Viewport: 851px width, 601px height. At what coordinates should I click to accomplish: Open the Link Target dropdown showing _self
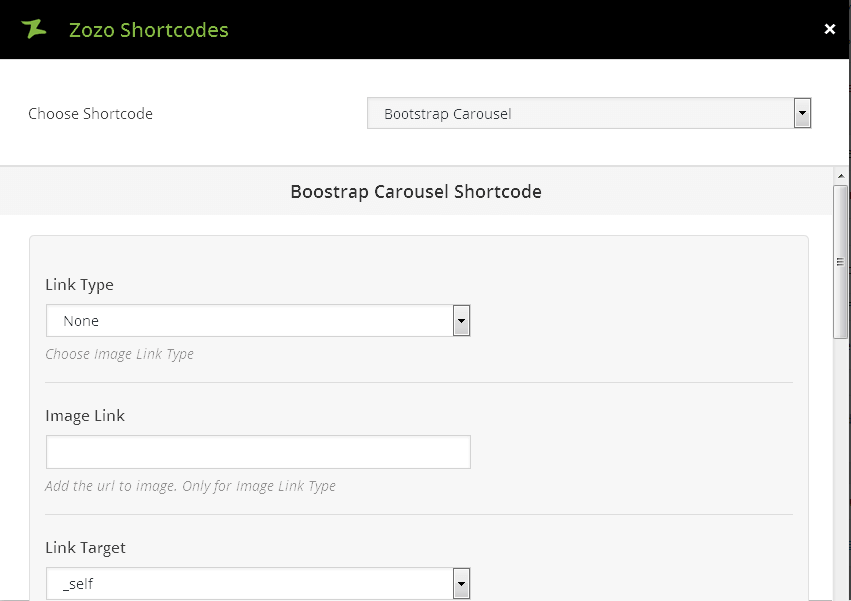(250, 583)
